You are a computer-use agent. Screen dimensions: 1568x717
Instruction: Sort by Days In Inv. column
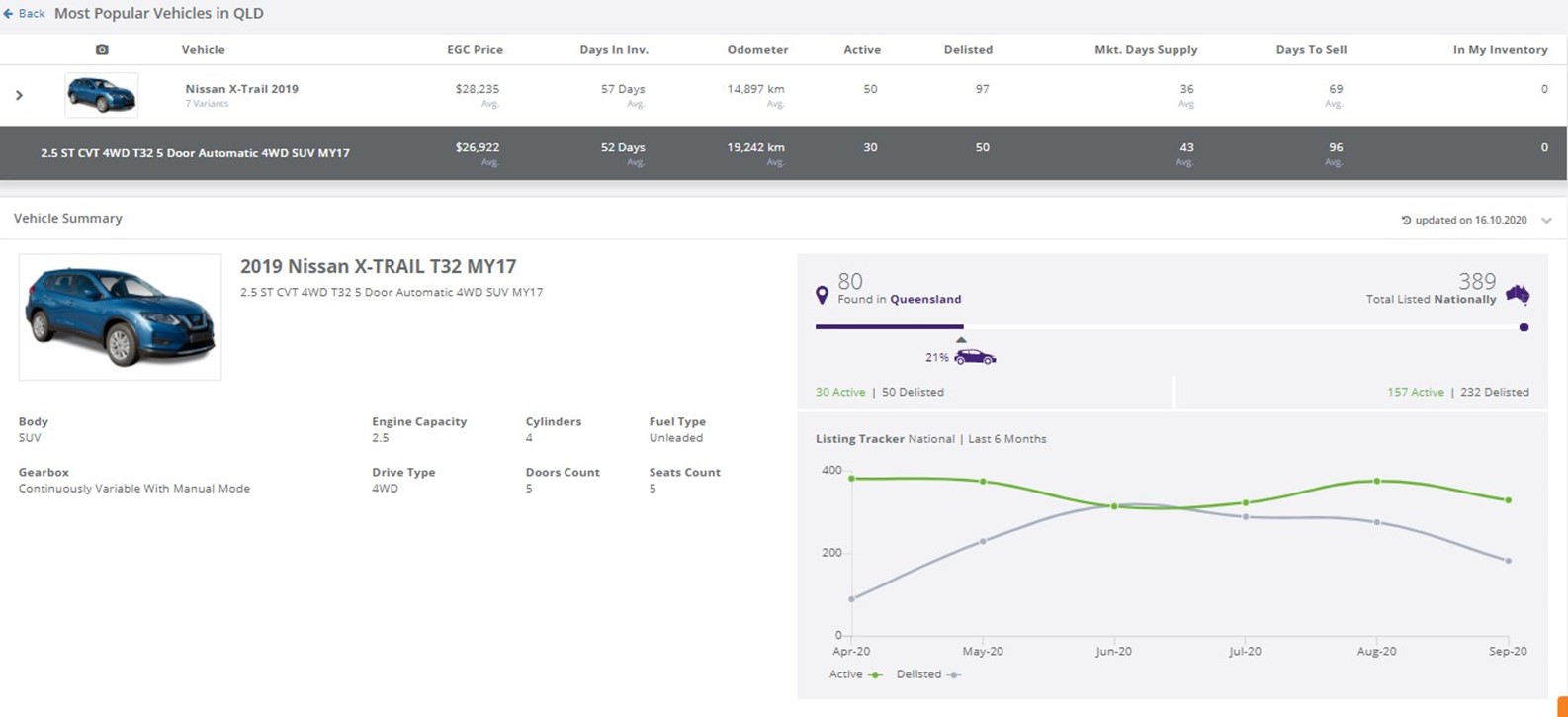pos(614,49)
